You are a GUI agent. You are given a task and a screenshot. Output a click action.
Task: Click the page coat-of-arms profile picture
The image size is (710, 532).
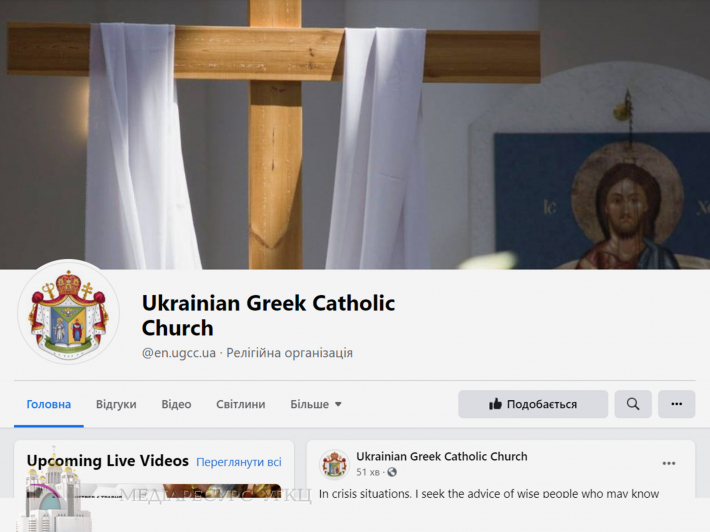[68, 312]
